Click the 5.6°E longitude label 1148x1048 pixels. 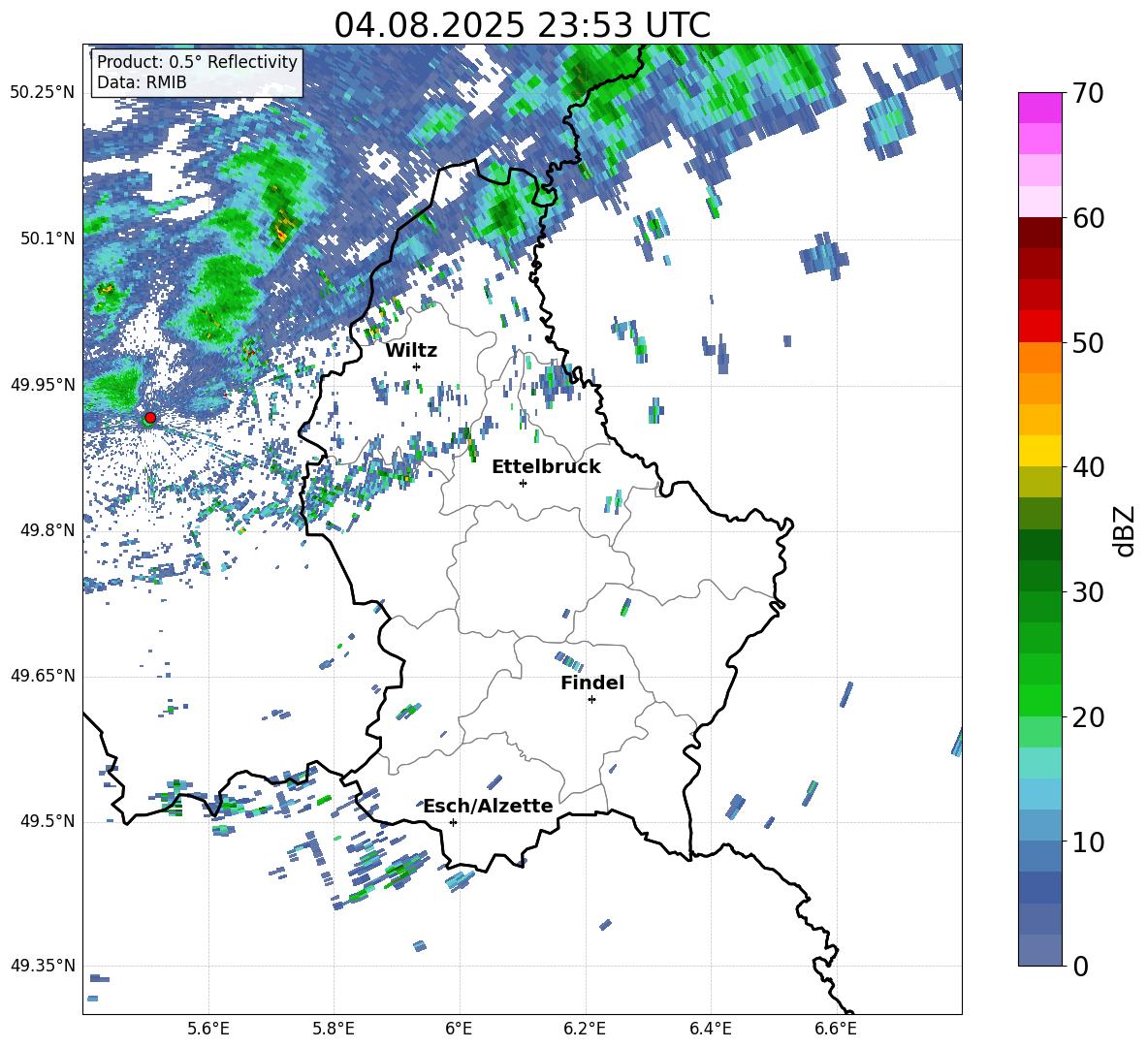coord(208,1029)
